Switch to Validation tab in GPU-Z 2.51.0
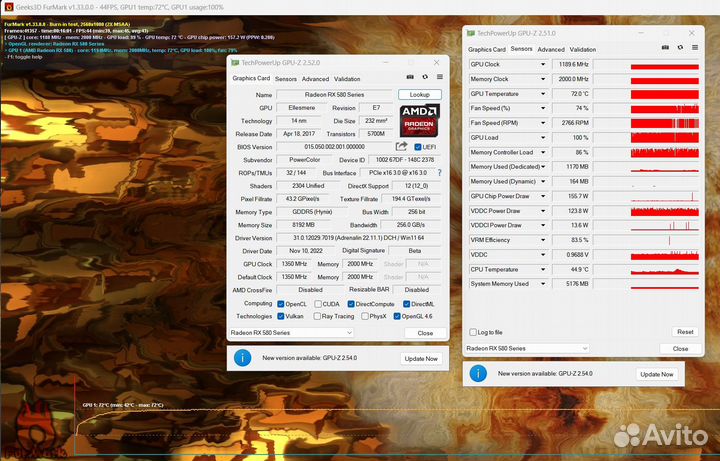This screenshot has height=461, width=720. pos(583,50)
